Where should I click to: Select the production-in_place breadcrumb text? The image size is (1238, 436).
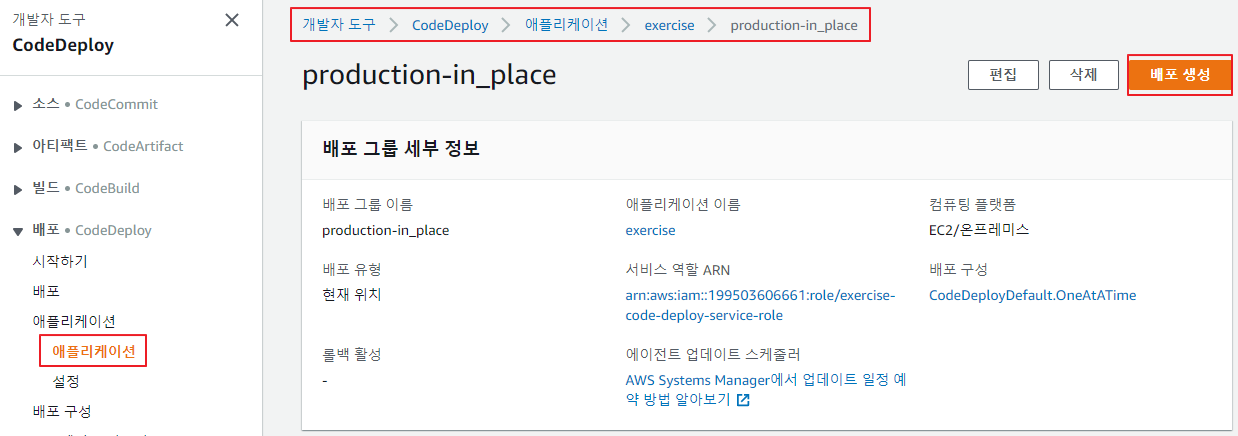click(x=794, y=25)
